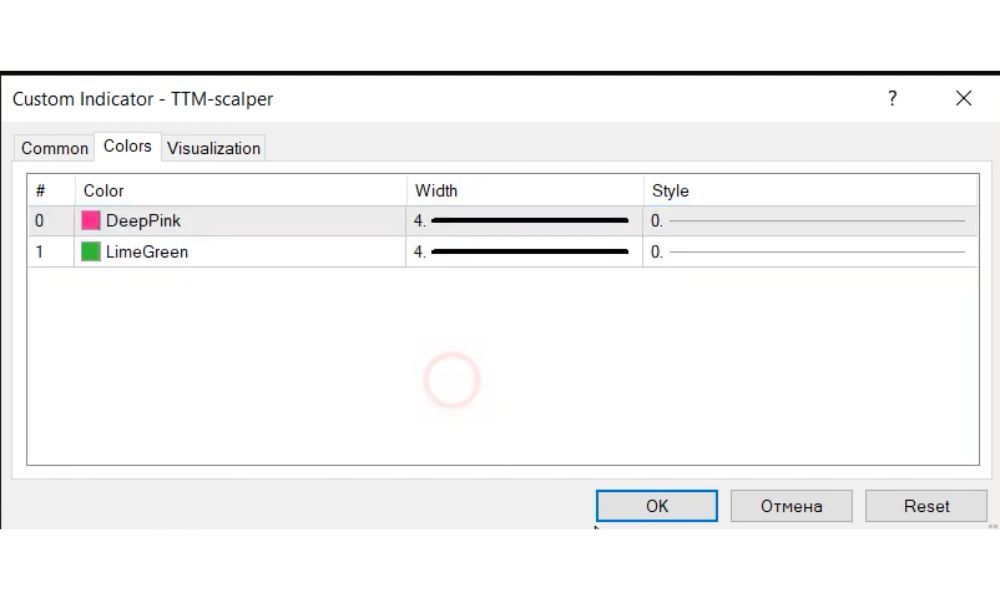Switch to the Common tab
1000x600 pixels.
[x=55, y=148]
